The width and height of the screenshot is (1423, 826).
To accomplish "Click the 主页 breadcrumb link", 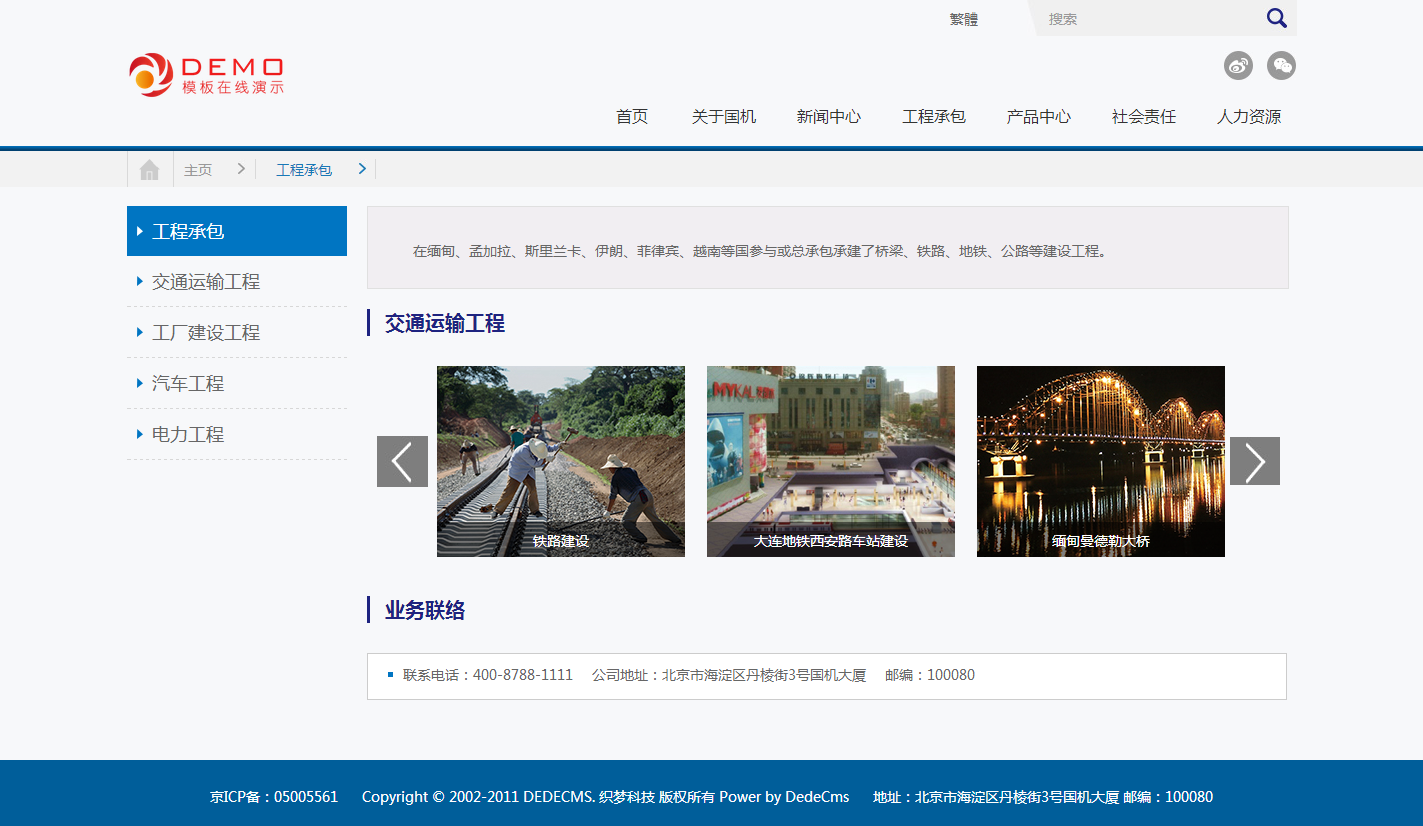I will coord(198,170).
